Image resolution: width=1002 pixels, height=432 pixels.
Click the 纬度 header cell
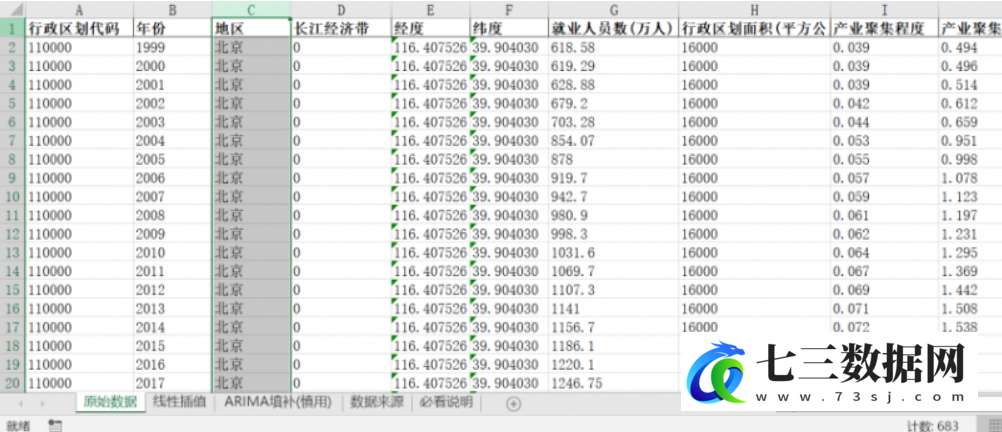click(x=509, y=29)
